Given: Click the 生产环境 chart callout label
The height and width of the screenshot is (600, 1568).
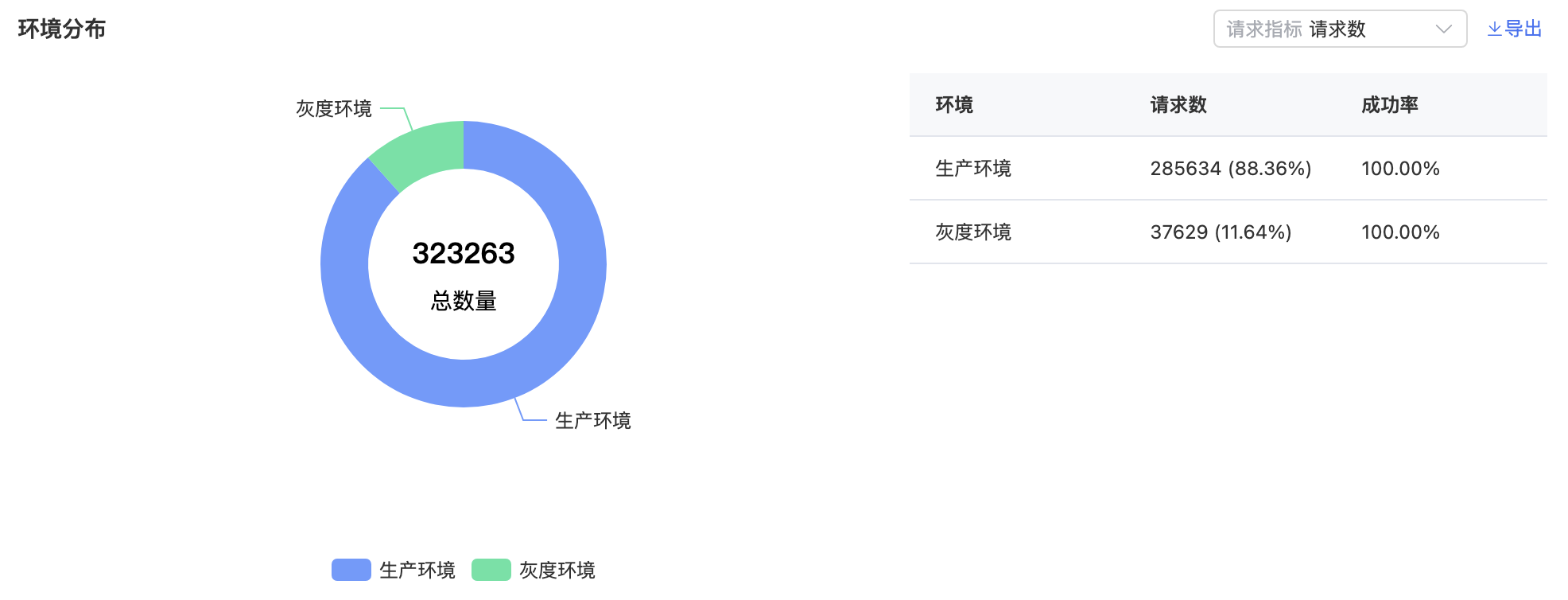Looking at the screenshot, I should click(593, 420).
